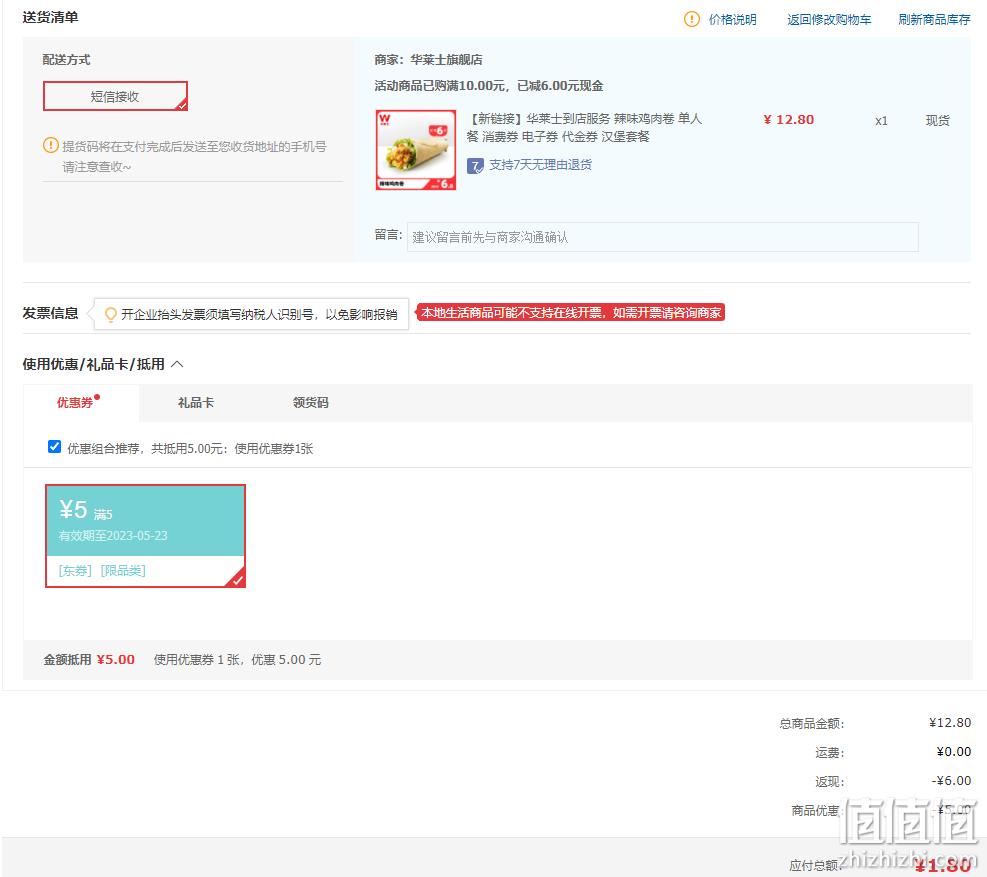Click the 7-day no-reason return badge icon
Image resolution: width=987 pixels, height=877 pixels.
tap(475, 166)
